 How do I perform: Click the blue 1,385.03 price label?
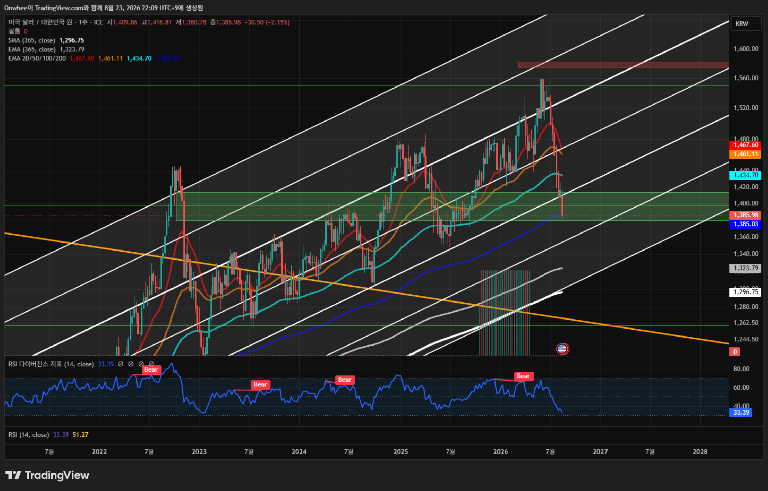tap(745, 224)
